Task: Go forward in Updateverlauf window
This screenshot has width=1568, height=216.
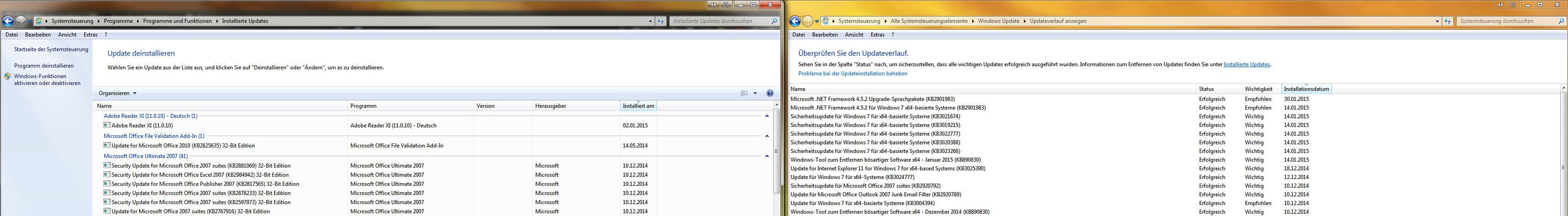Action: (x=808, y=21)
